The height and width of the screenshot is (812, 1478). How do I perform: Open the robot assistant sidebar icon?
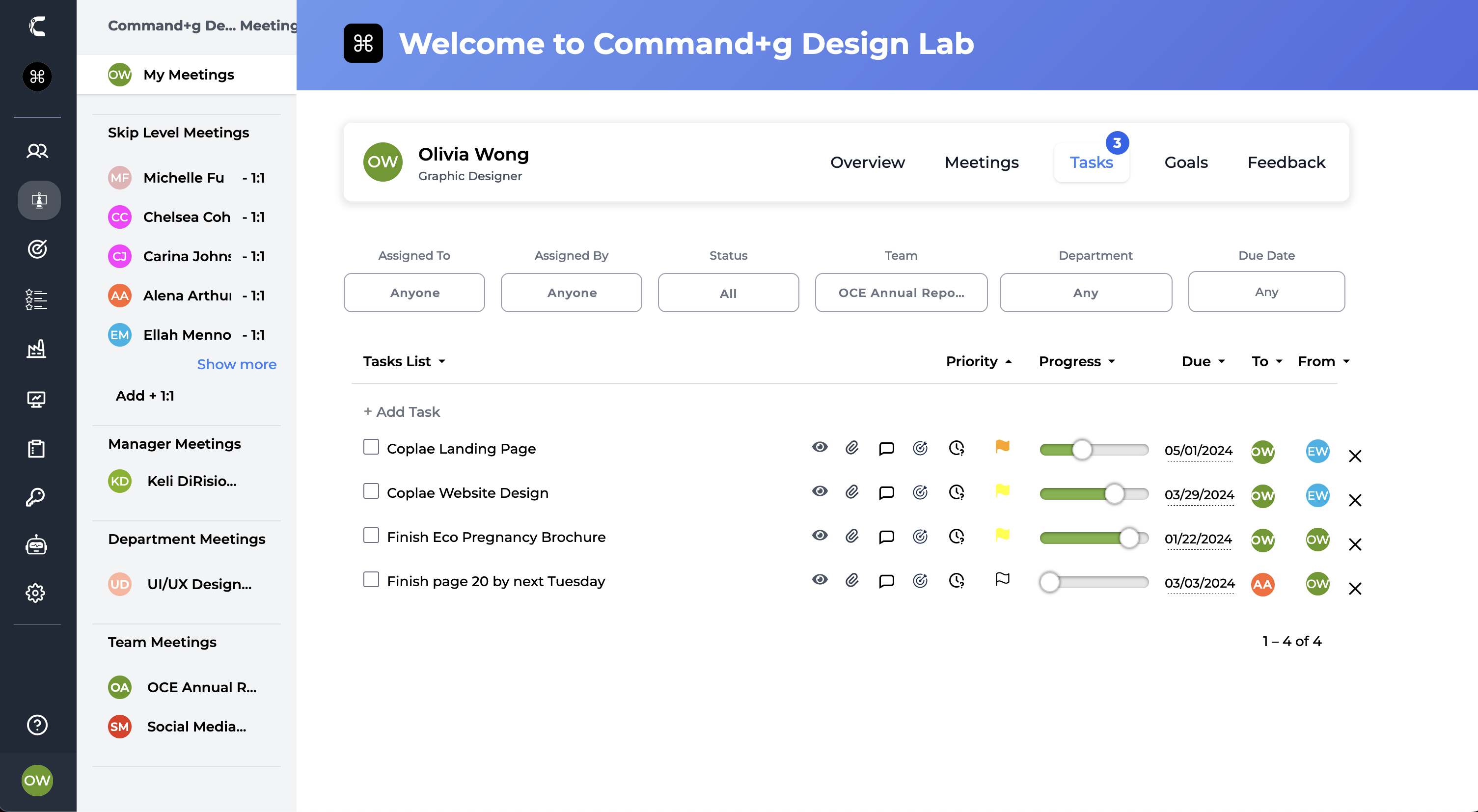(37, 545)
